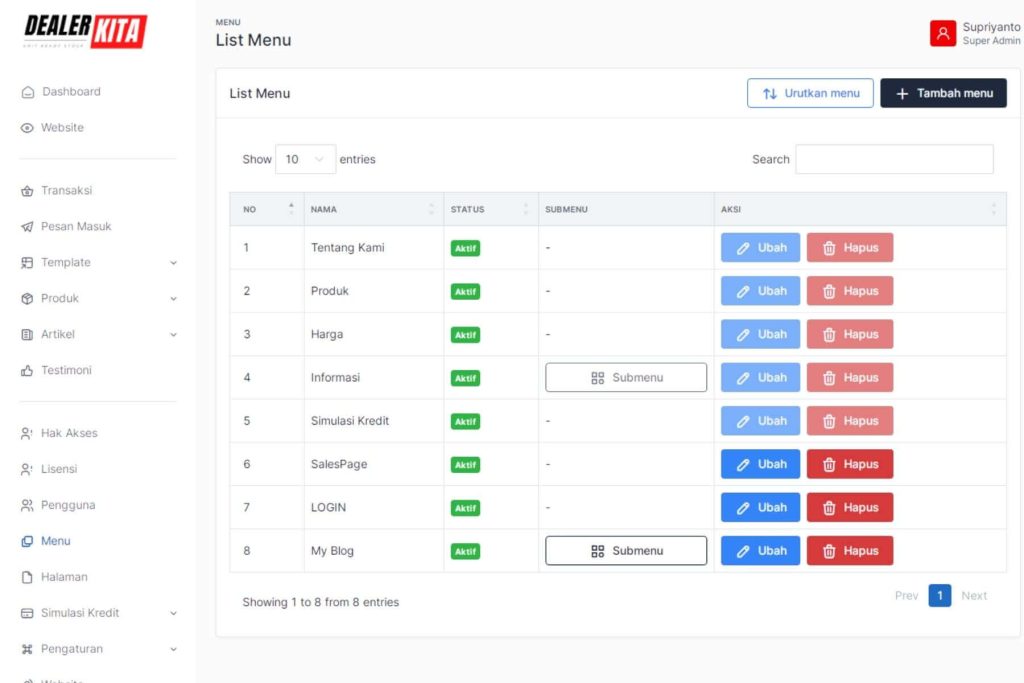Click the Tambah menu button

(943, 93)
